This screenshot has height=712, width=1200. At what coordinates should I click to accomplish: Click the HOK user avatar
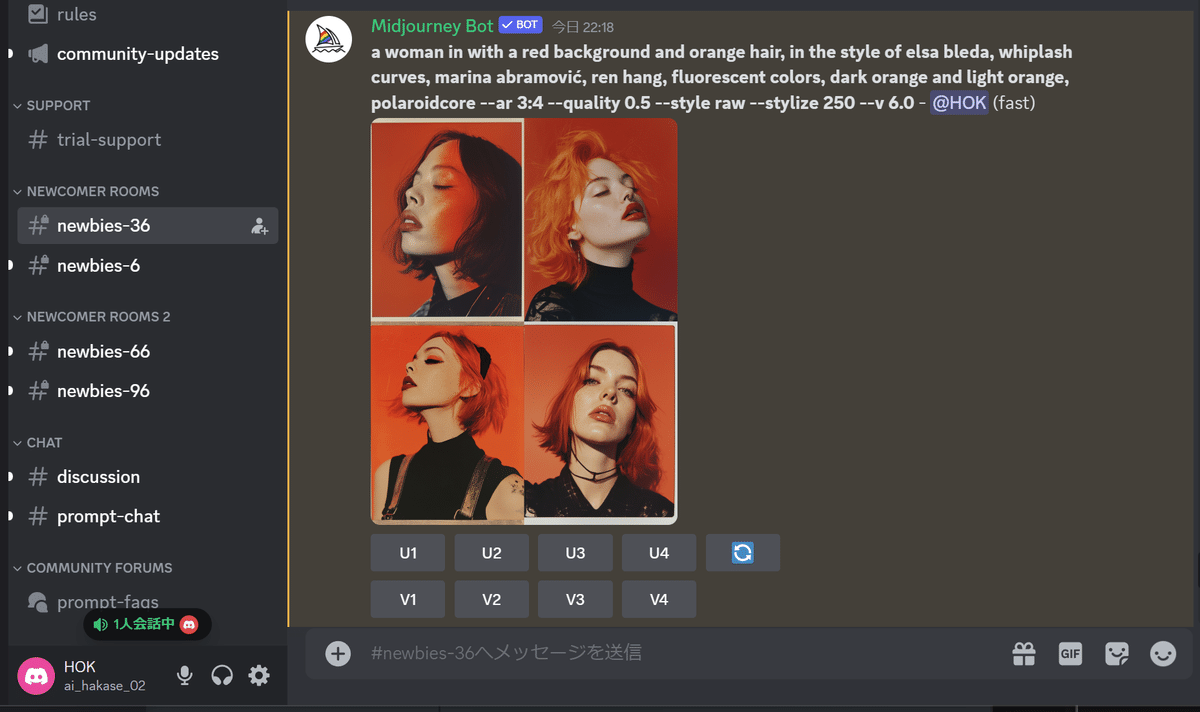[x=37, y=676]
